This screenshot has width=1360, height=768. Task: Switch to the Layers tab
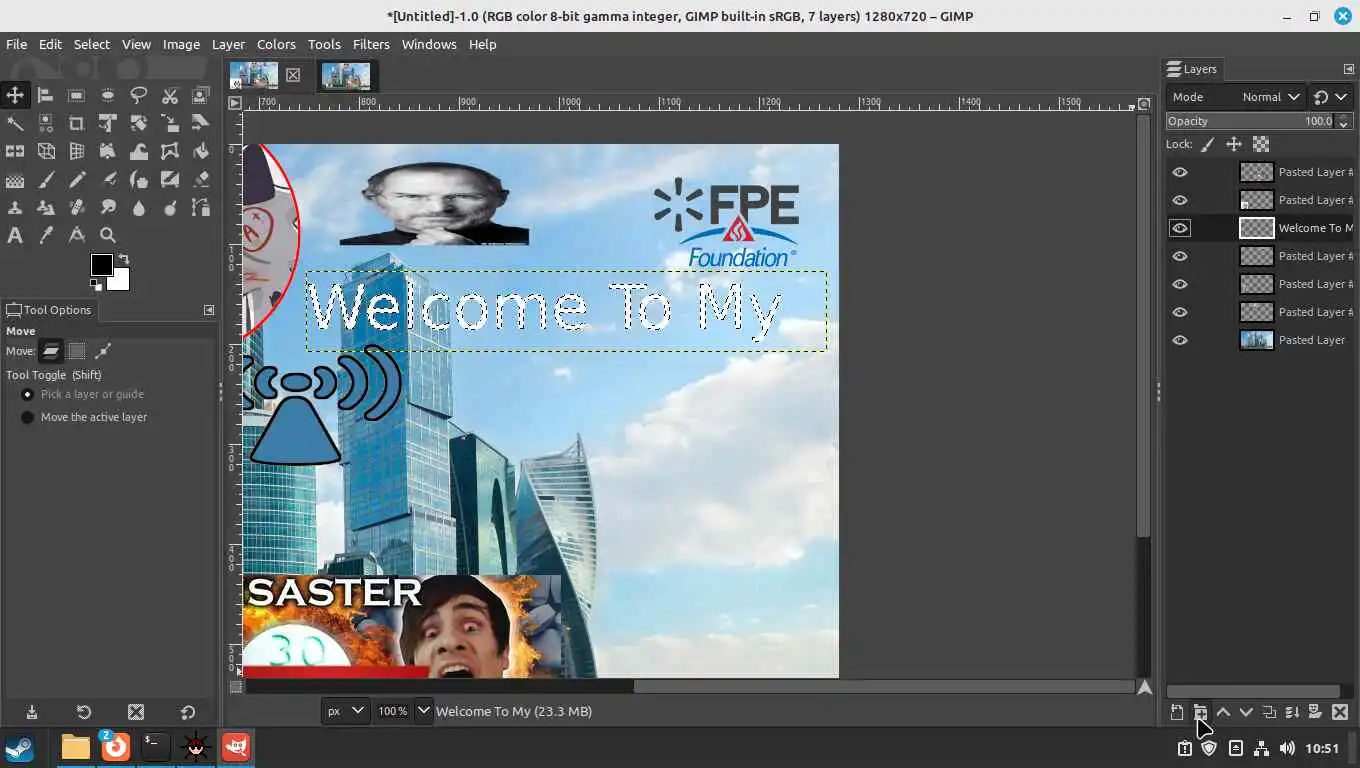[1191, 69]
